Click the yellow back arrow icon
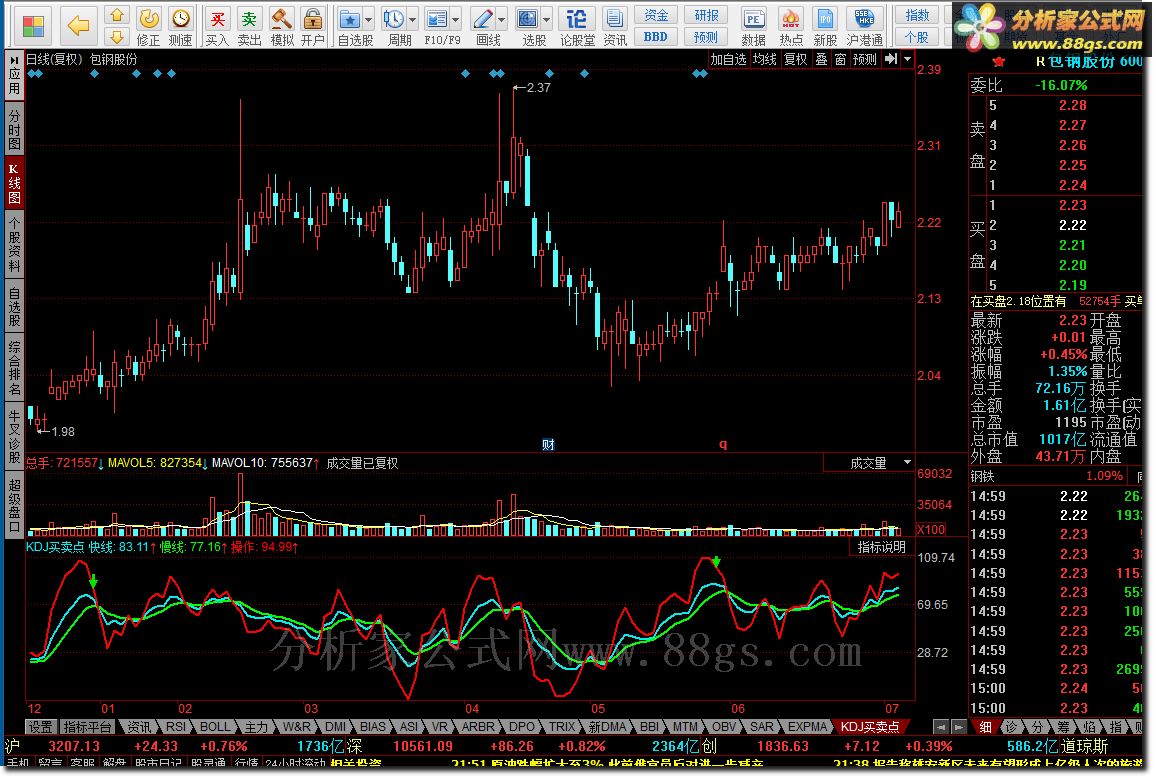The width and height of the screenshot is (1154, 777). pyautogui.click(x=78, y=26)
